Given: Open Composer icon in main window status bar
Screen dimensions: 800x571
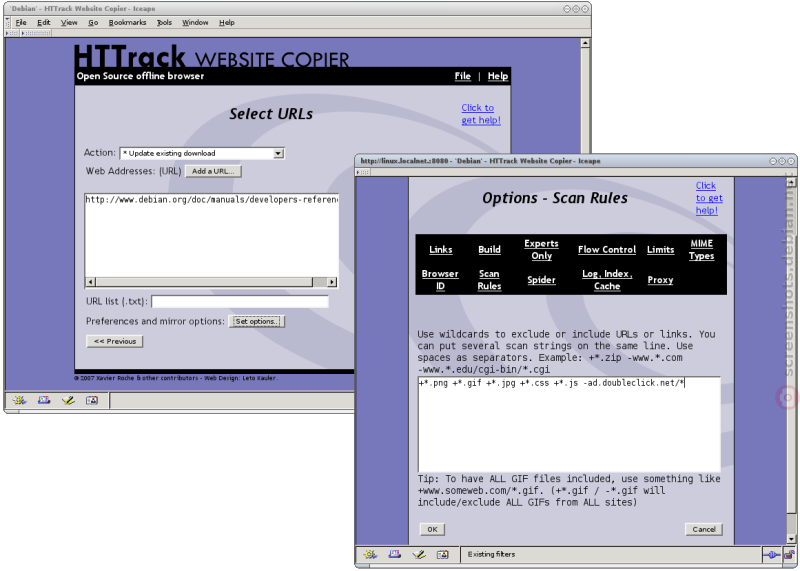Looking at the screenshot, I should coord(68,401).
